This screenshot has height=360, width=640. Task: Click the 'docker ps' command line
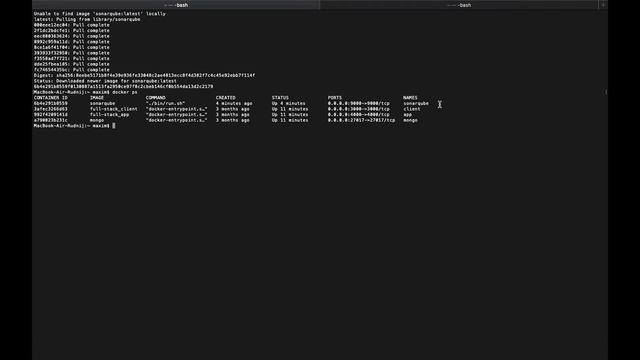coord(85,92)
